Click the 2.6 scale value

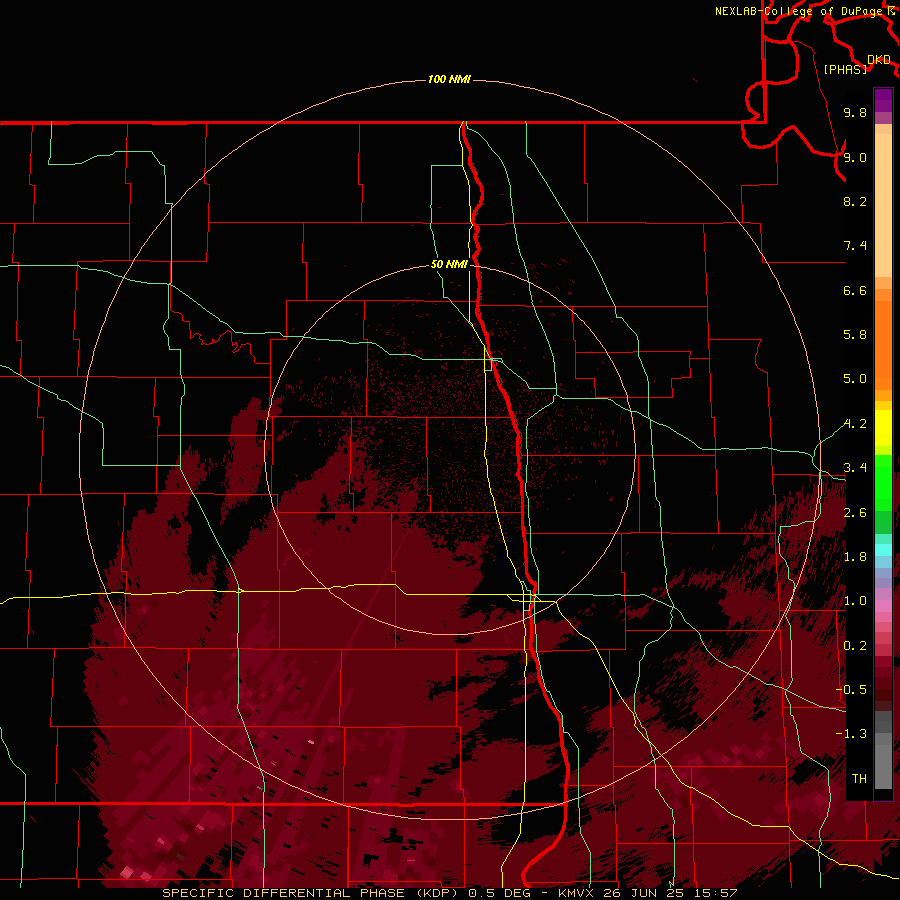[x=855, y=513]
